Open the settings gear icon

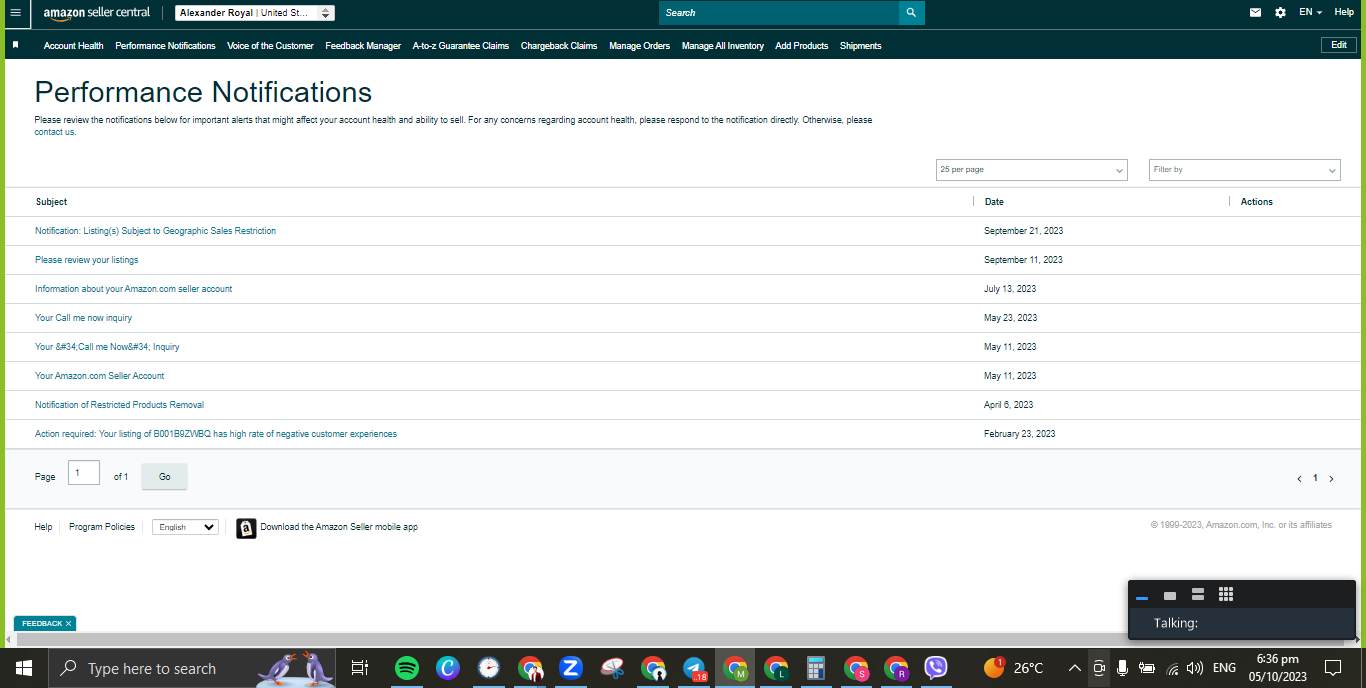click(1281, 13)
